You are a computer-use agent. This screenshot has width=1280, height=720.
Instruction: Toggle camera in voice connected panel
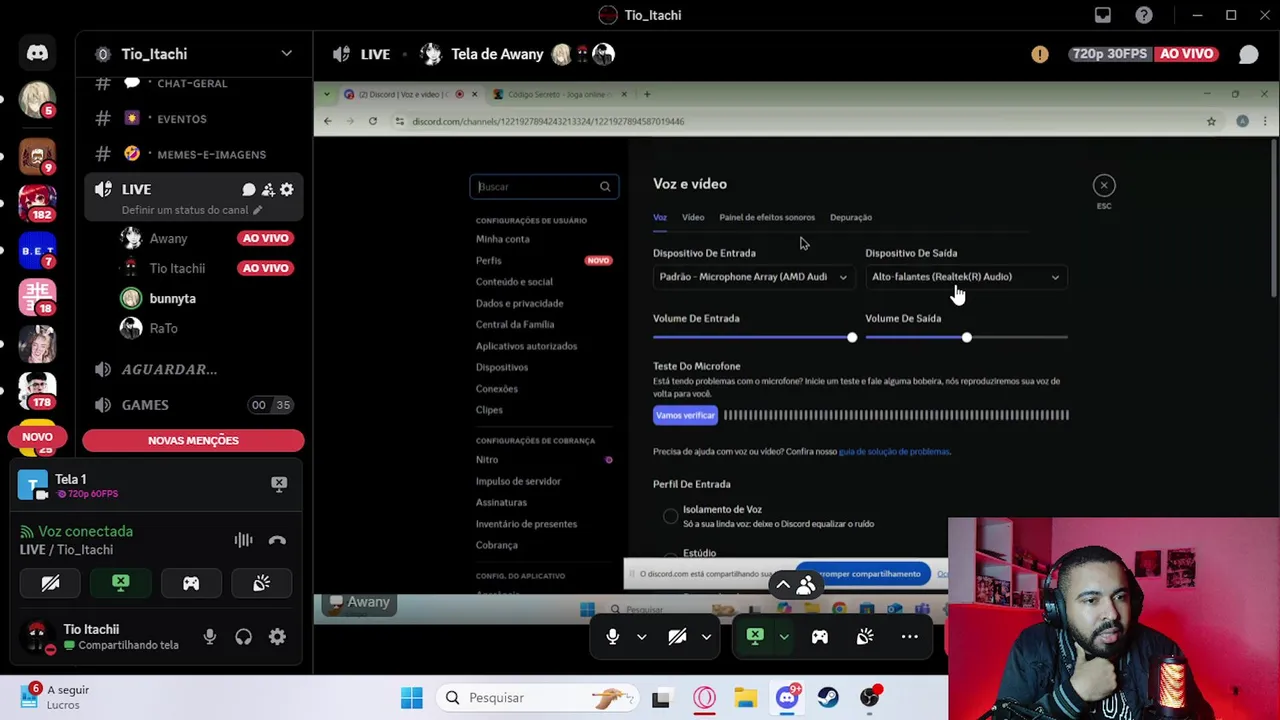point(51,583)
